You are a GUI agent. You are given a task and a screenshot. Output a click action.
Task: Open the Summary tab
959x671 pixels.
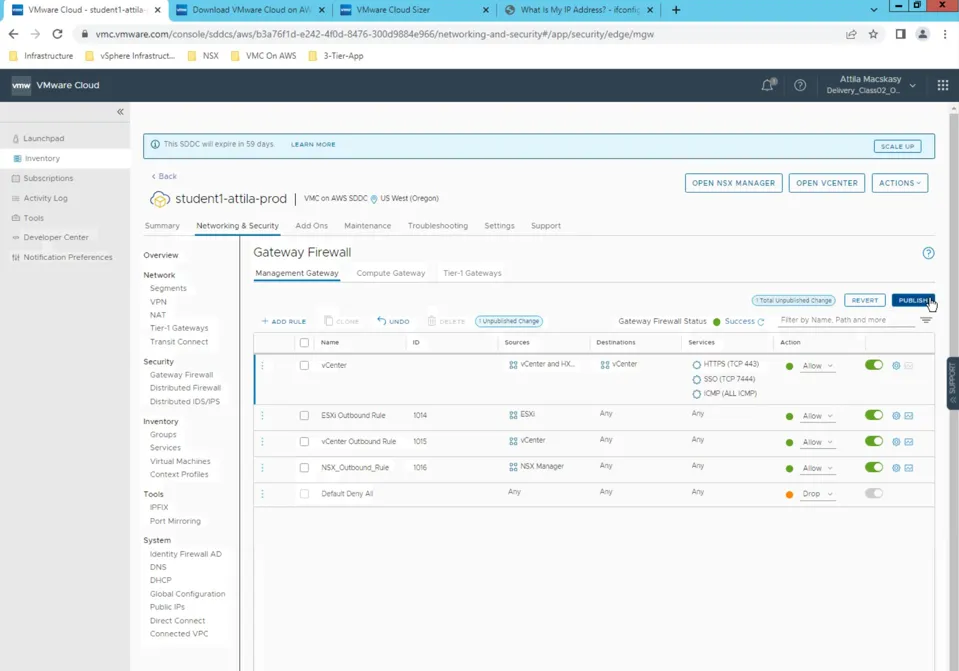[x=162, y=226]
